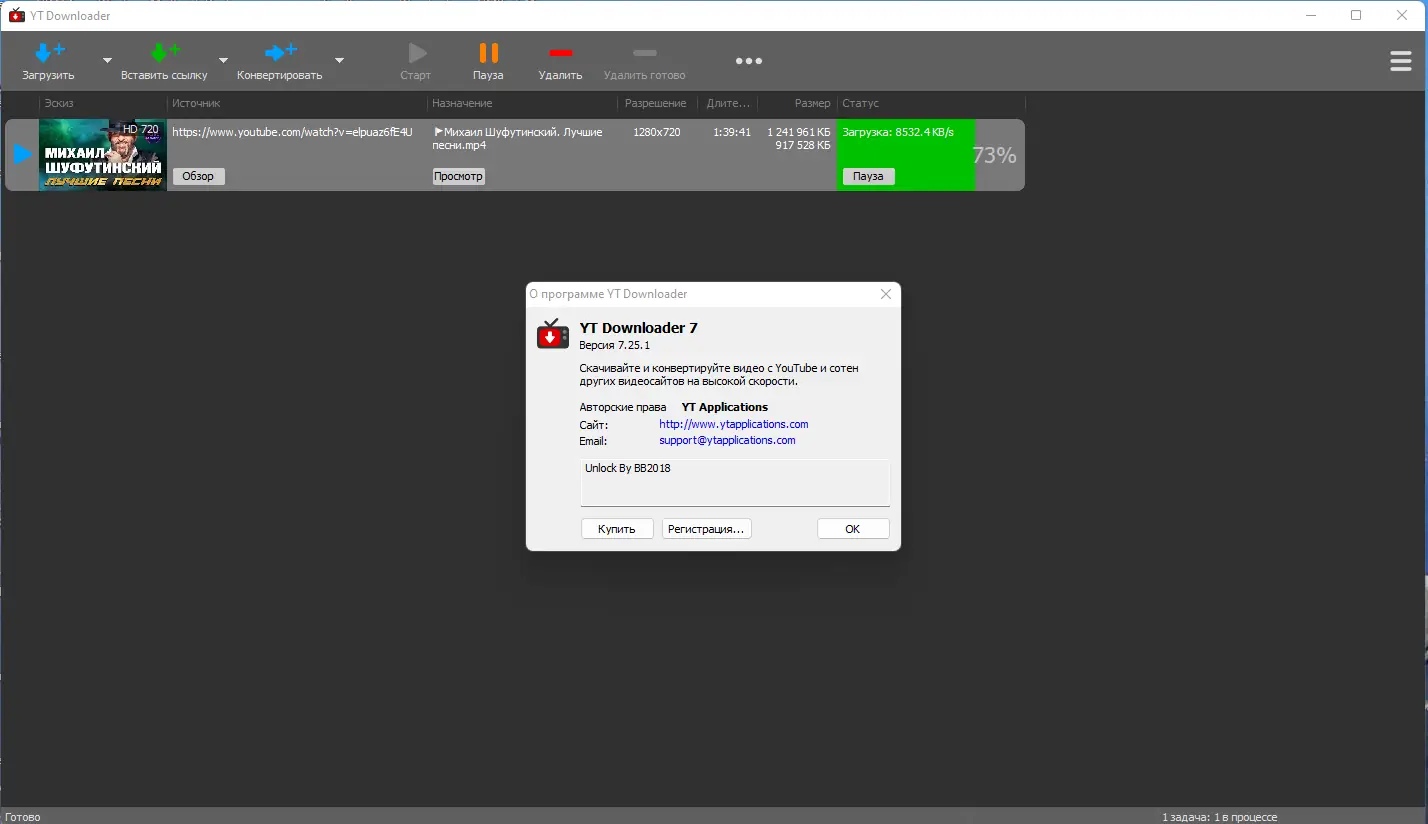Screen dimensions: 1428x824
Task: Pause the active download via row Пауза button
Action: [x=867, y=176]
